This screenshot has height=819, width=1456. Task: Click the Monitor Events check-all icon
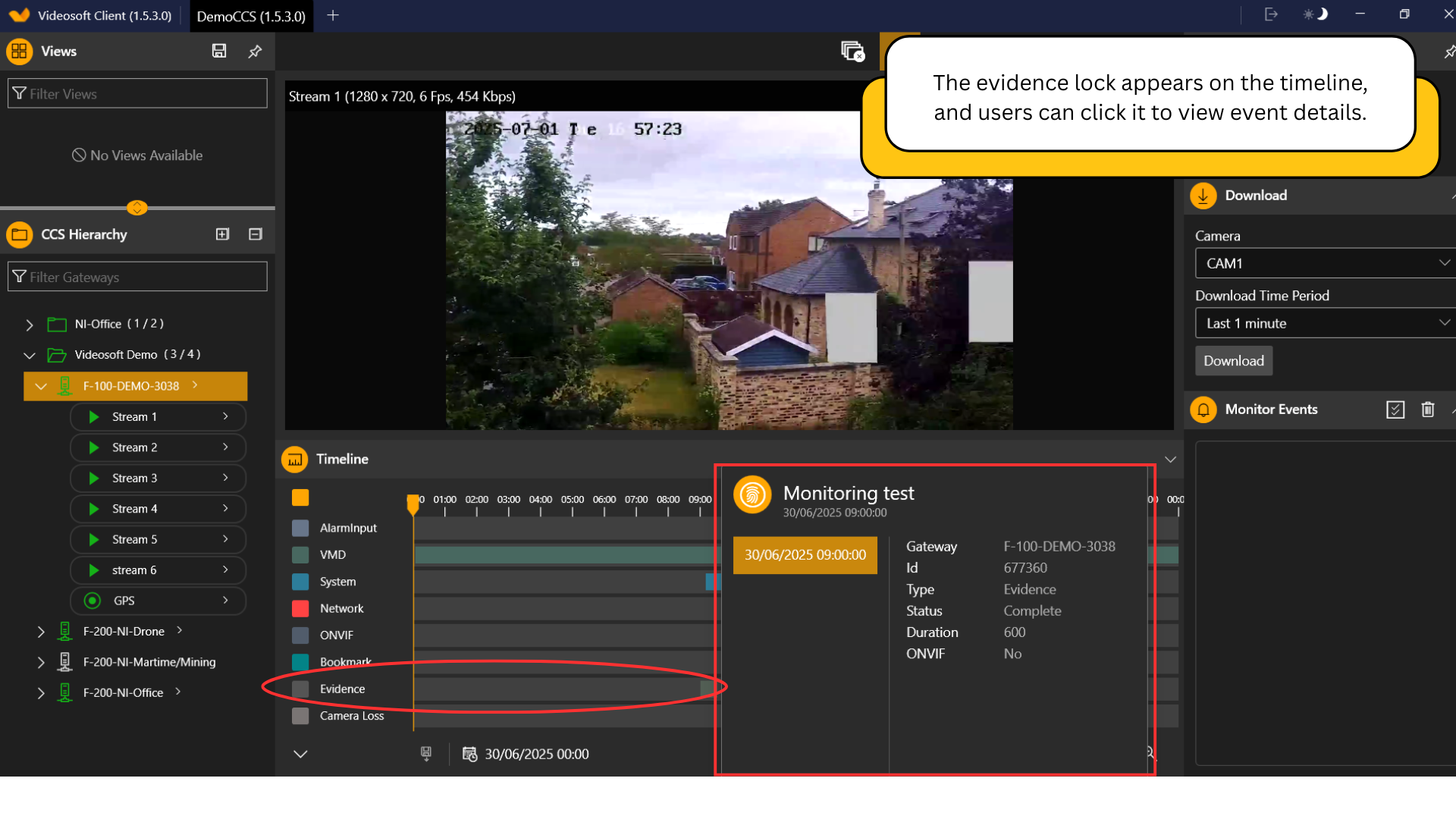point(1395,409)
